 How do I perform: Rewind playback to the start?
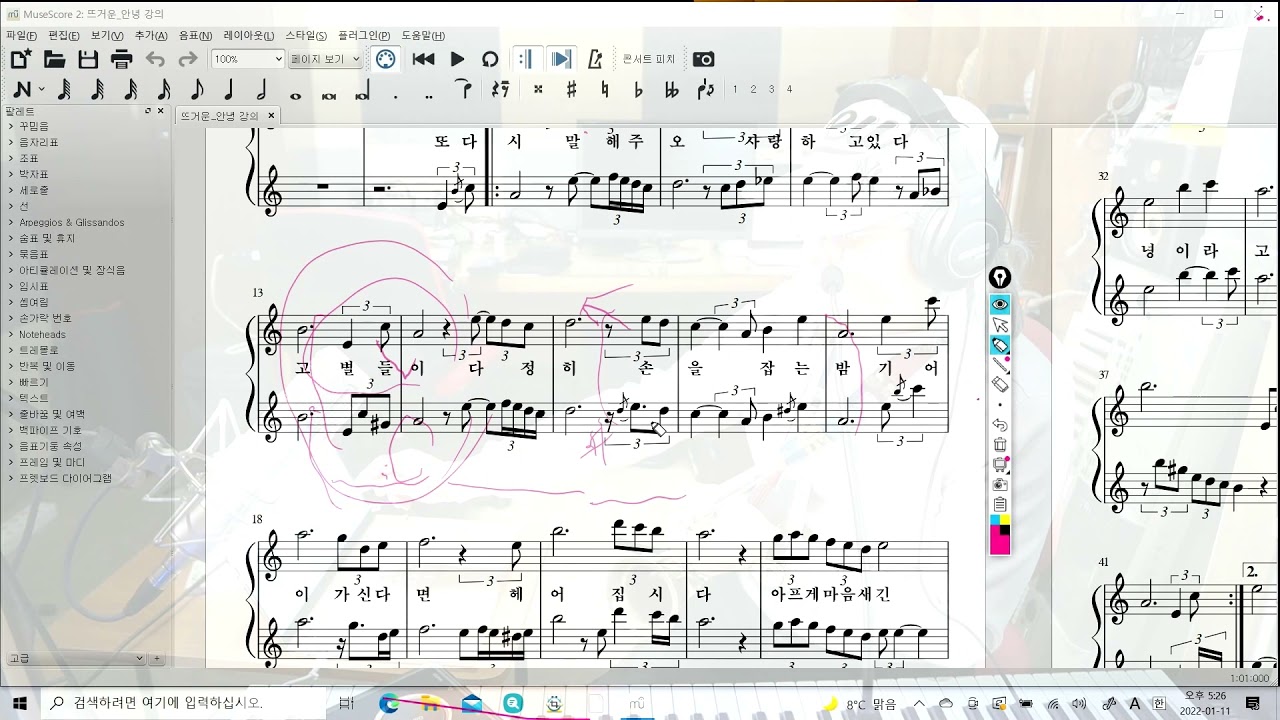pos(423,59)
